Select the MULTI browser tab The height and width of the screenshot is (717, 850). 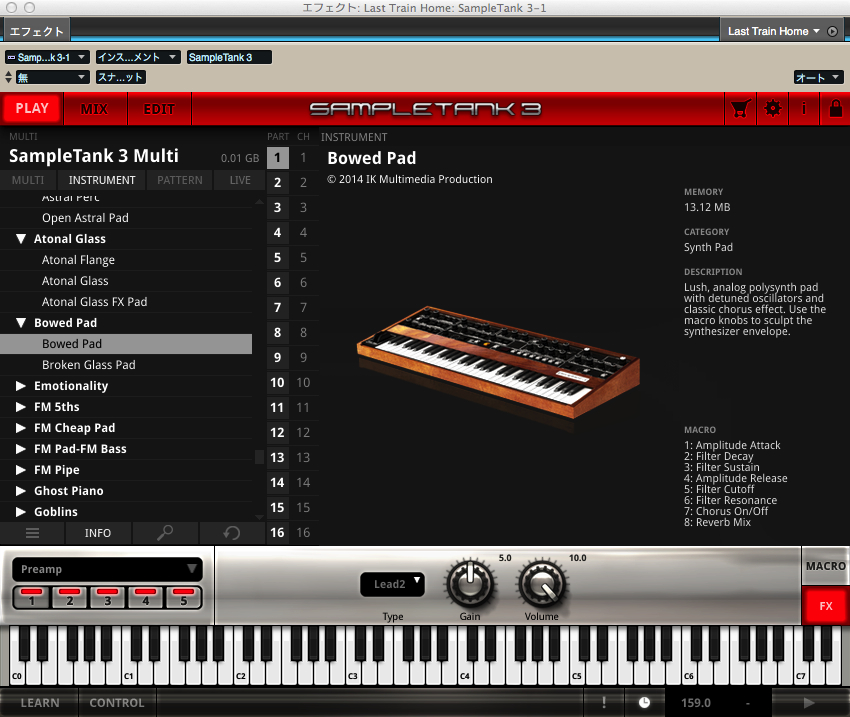coord(28,180)
